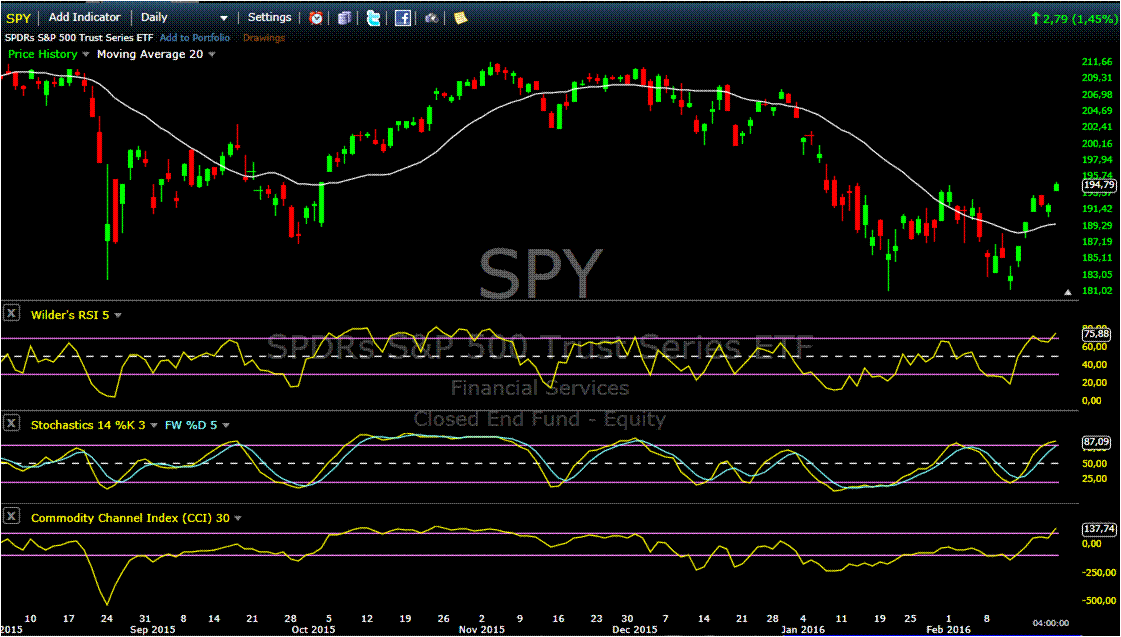Open the Drawings link
Screen dimensions: 1121x637
(265, 37)
